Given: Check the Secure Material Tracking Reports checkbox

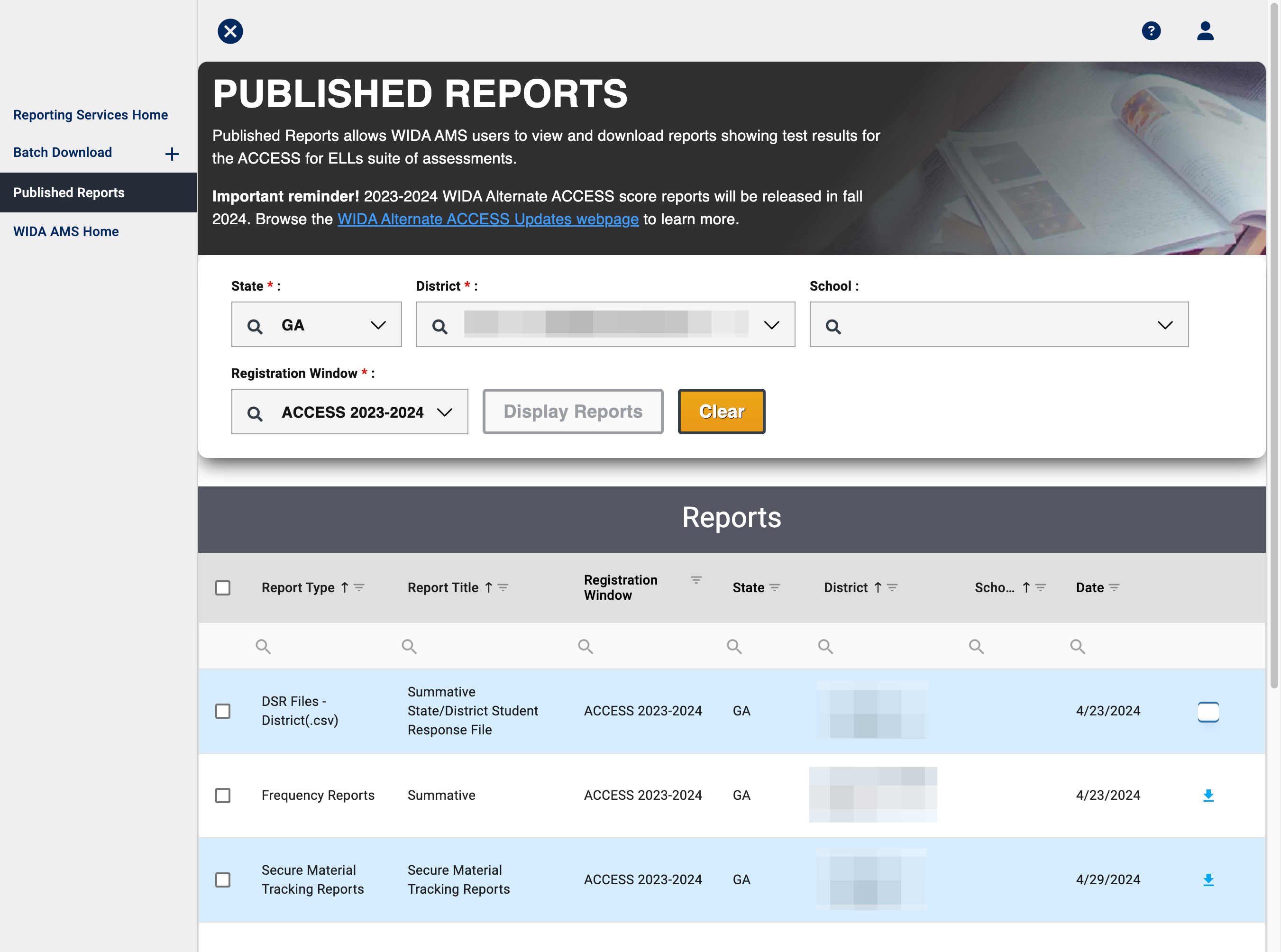Looking at the screenshot, I should tap(222, 879).
